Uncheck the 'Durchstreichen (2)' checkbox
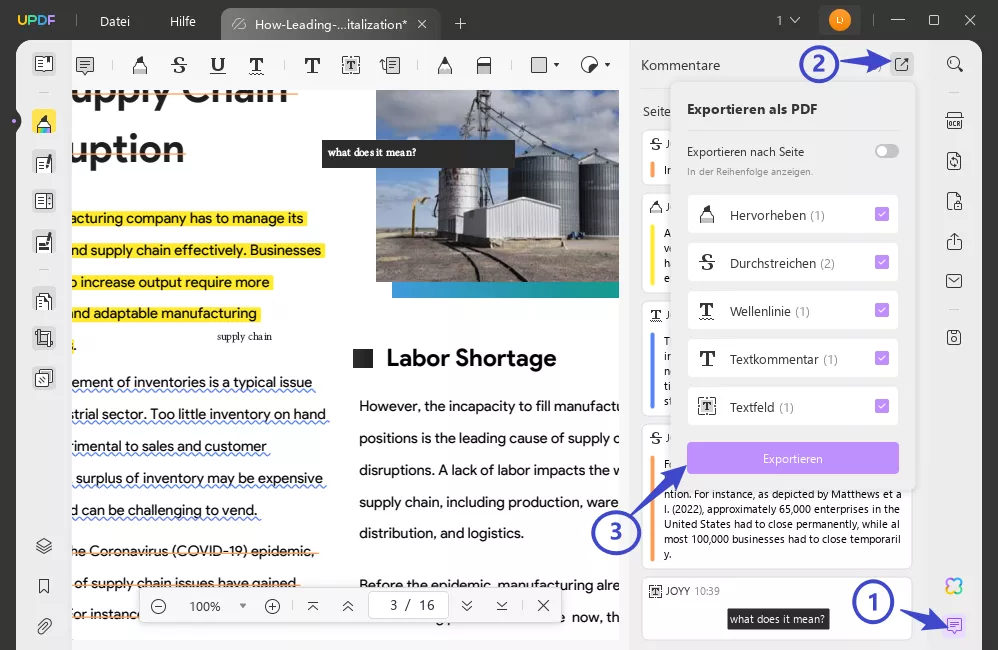This screenshot has height=650, width=998. point(881,262)
